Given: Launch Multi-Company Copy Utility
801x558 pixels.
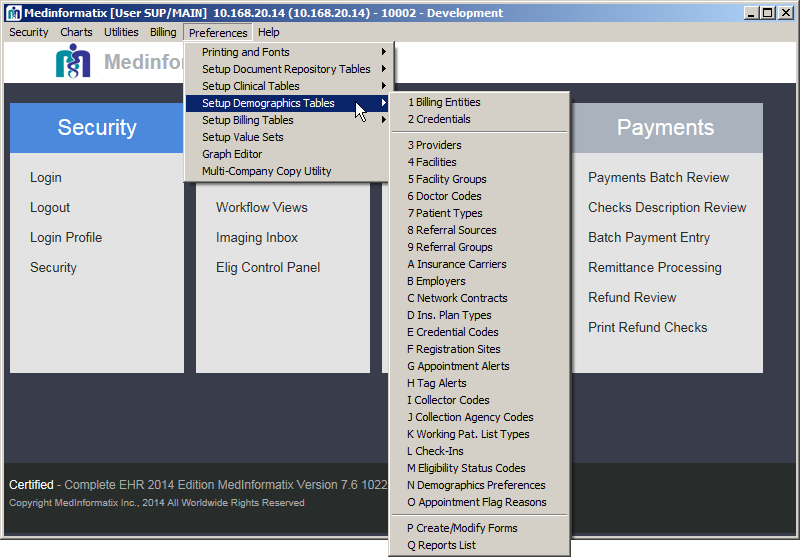Looking at the screenshot, I should click(x=289, y=171).
